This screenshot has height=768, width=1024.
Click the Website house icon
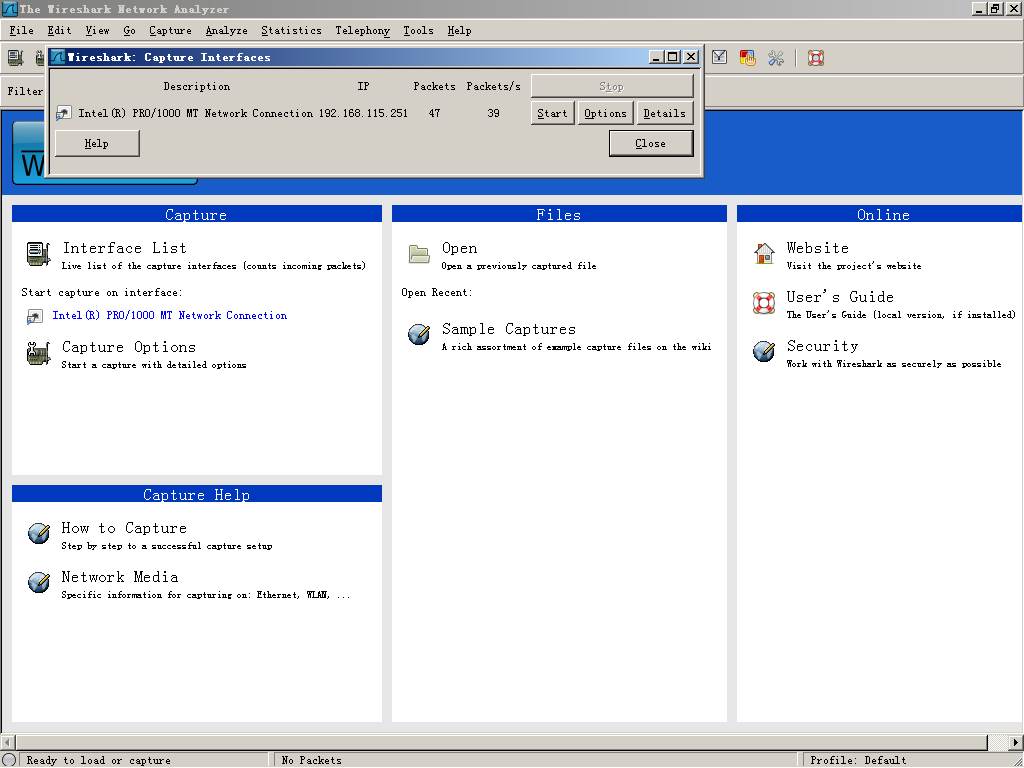click(x=763, y=253)
